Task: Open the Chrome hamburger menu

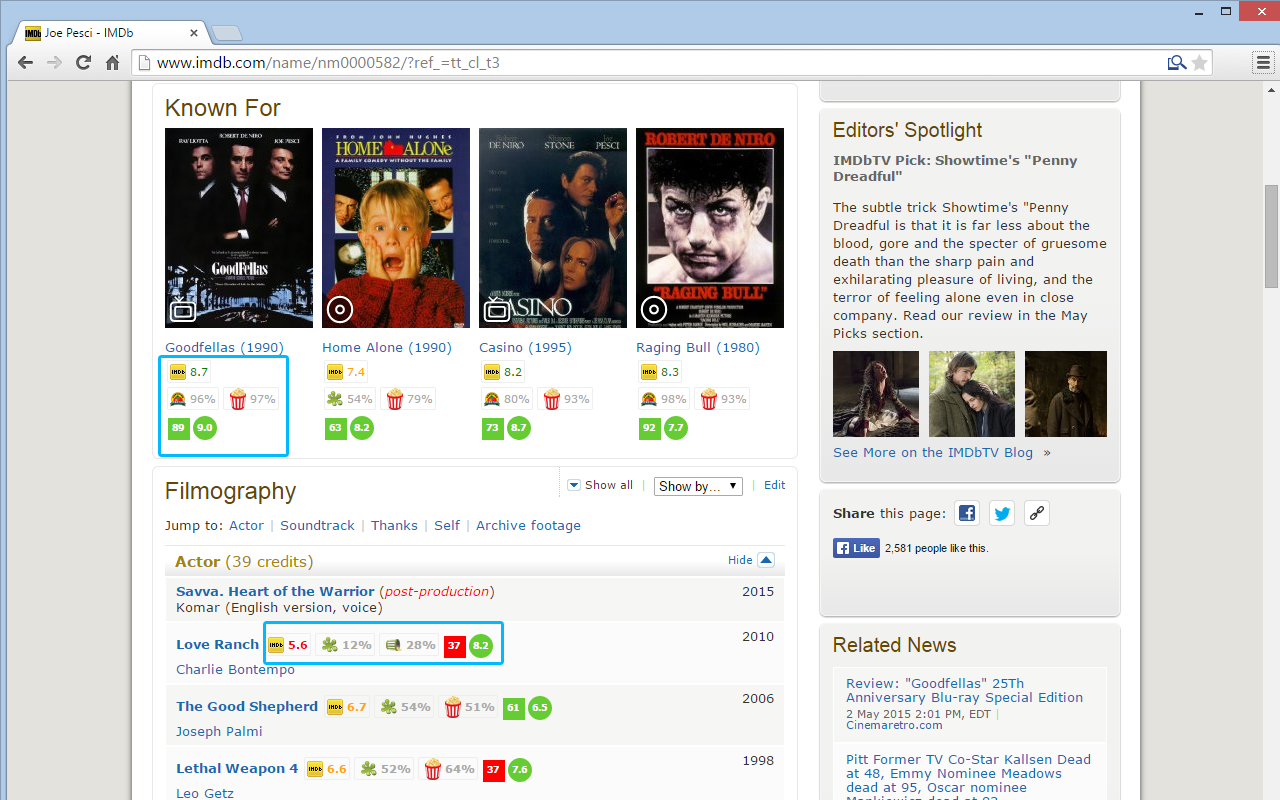Action: (1262, 62)
